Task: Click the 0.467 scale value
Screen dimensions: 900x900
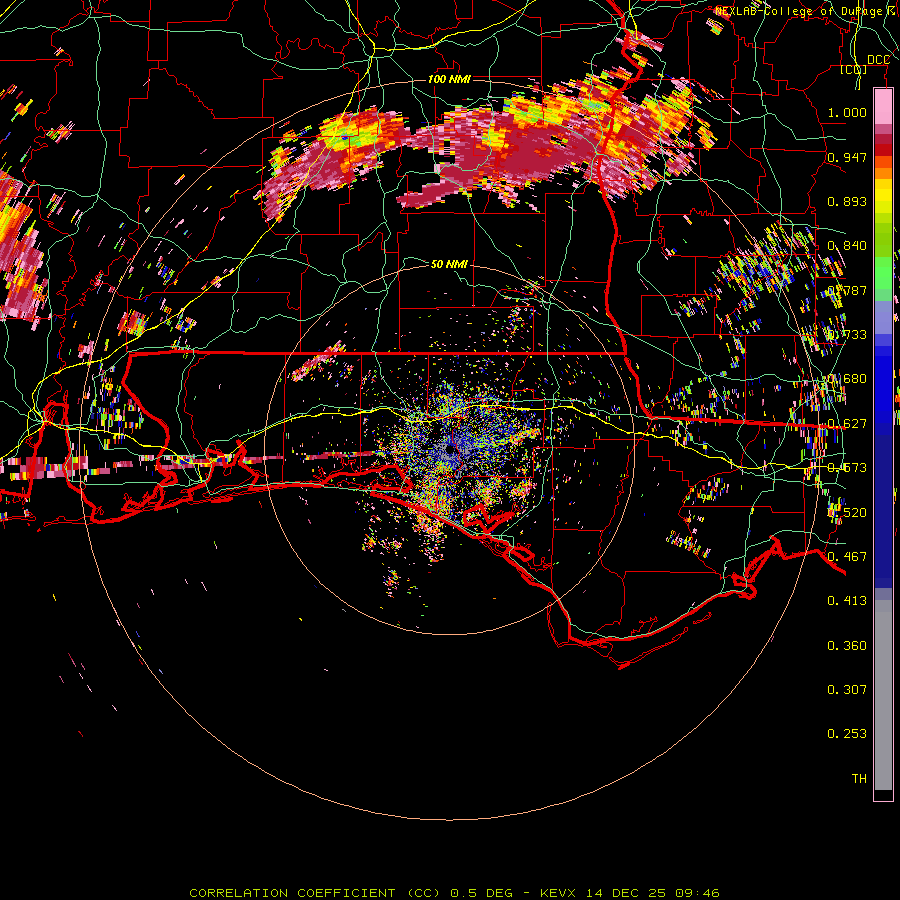Action: click(x=847, y=556)
